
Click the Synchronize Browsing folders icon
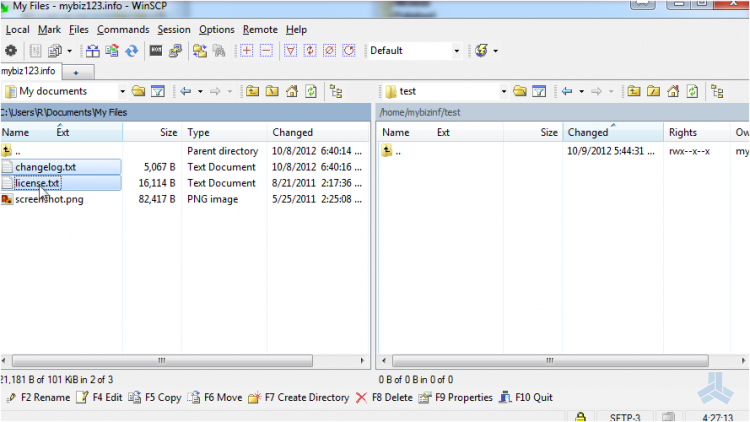pyautogui.click(x=199, y=50)
